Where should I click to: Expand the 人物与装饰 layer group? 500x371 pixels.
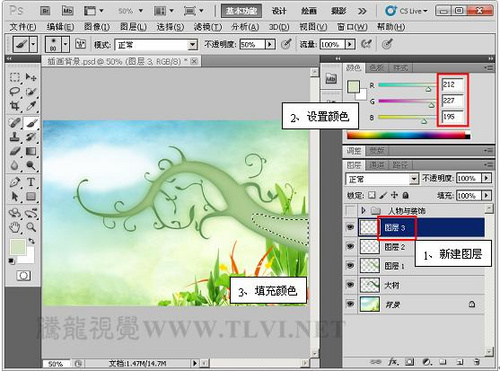(364, 210)
